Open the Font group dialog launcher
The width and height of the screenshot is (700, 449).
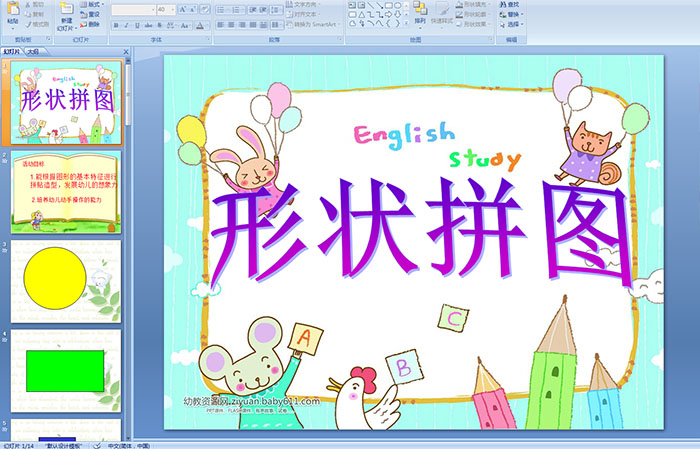coord(208,39)
